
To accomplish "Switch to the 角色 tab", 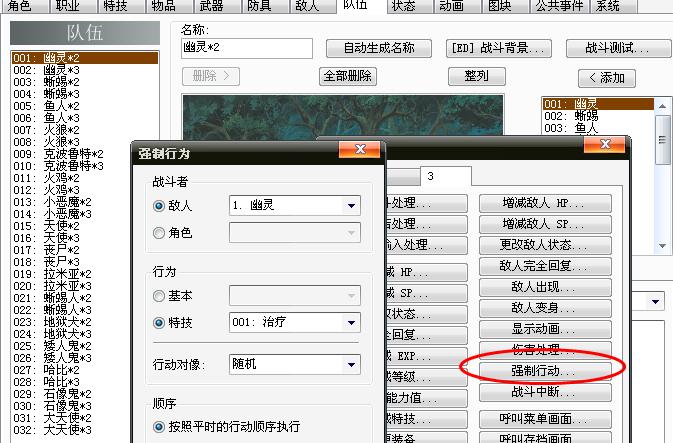I will coord(24,6).
